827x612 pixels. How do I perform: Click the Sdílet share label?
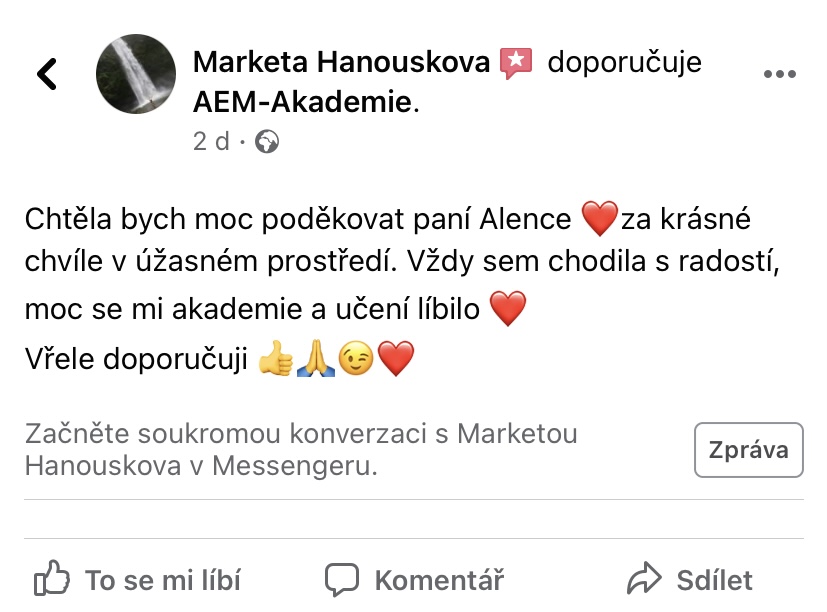pyautogui.click(x=715, y=580)
